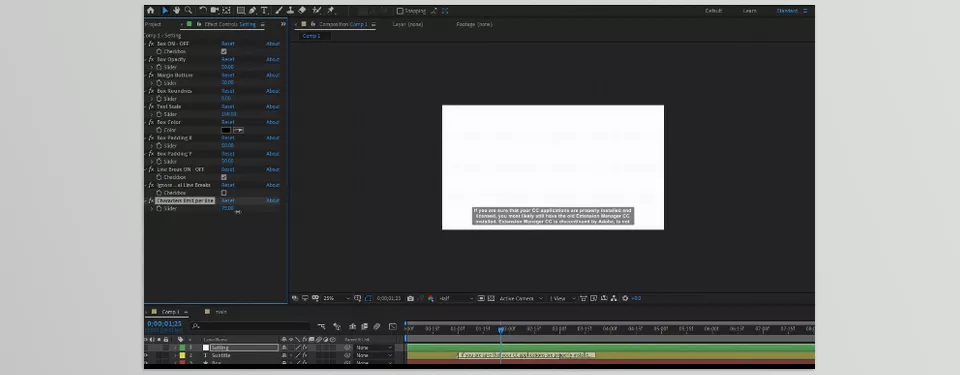960x375 pixels.
Task: Toggle fx switch for Box Color effect
Action: pyautogui.click(x=151, y=122)
